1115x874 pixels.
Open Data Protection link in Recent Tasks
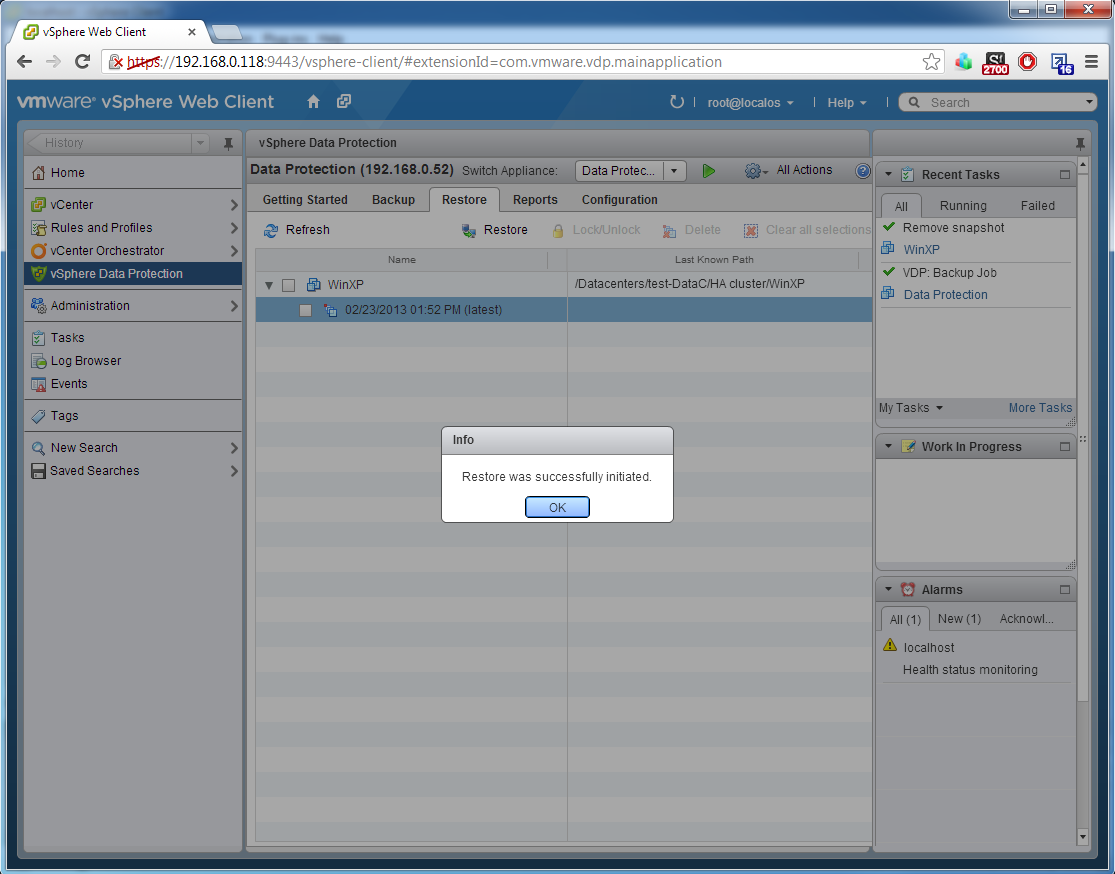pyautogui.click(x=945, y=294)
